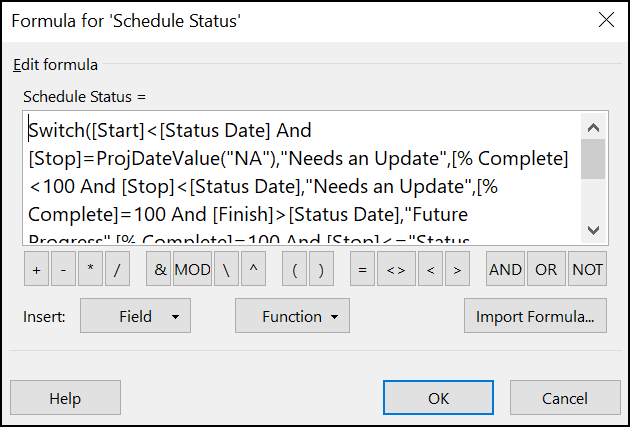
Task: Insert the minus operator
Action: pos(63,269)
